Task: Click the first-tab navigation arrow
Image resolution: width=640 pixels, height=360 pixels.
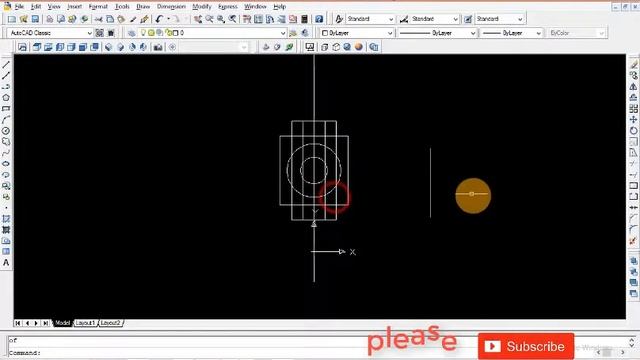Action: coord(18,323)
